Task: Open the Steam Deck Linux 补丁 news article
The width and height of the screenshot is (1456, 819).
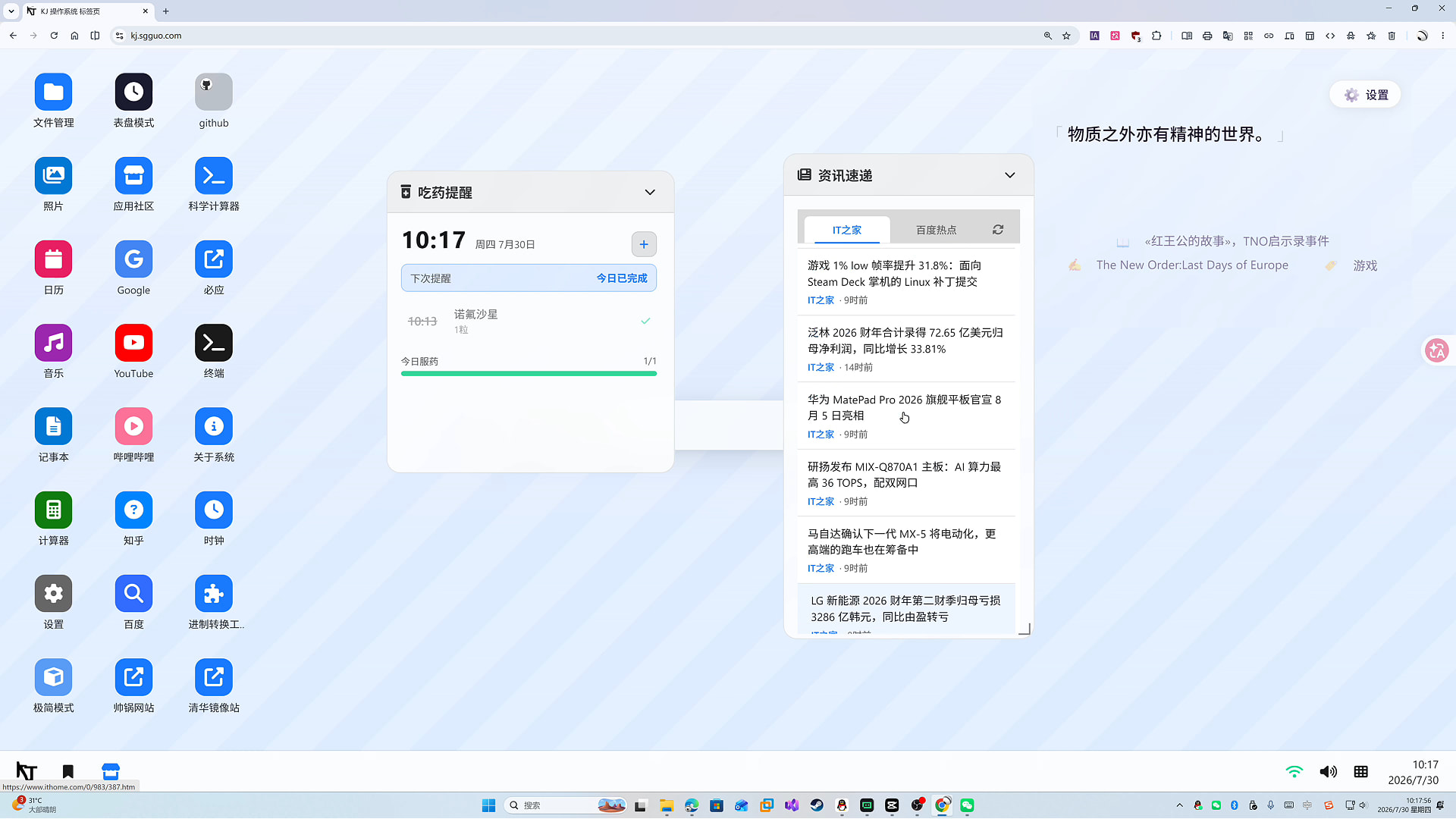Action: 906,282
